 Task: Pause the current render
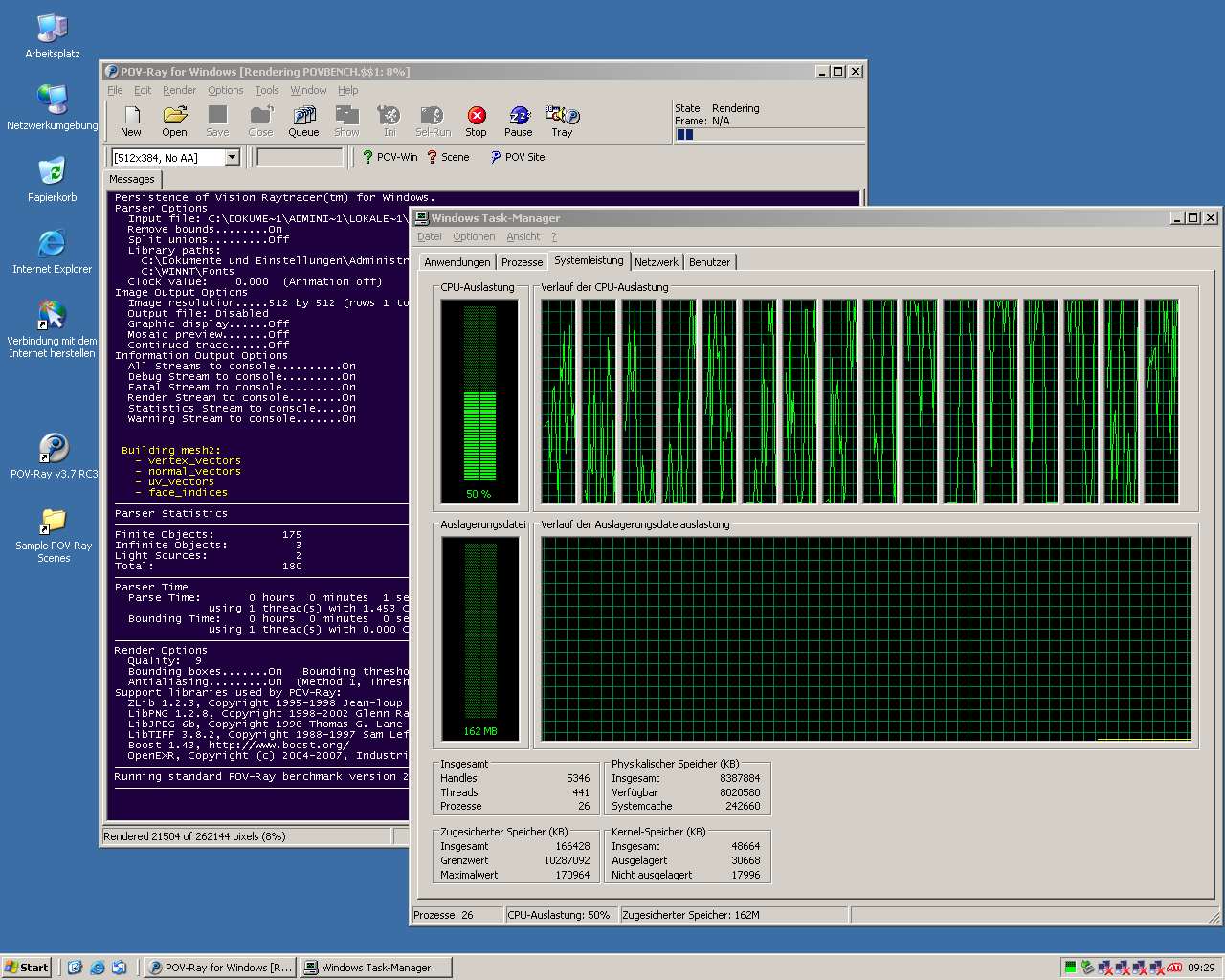click(x=518, y=121)
